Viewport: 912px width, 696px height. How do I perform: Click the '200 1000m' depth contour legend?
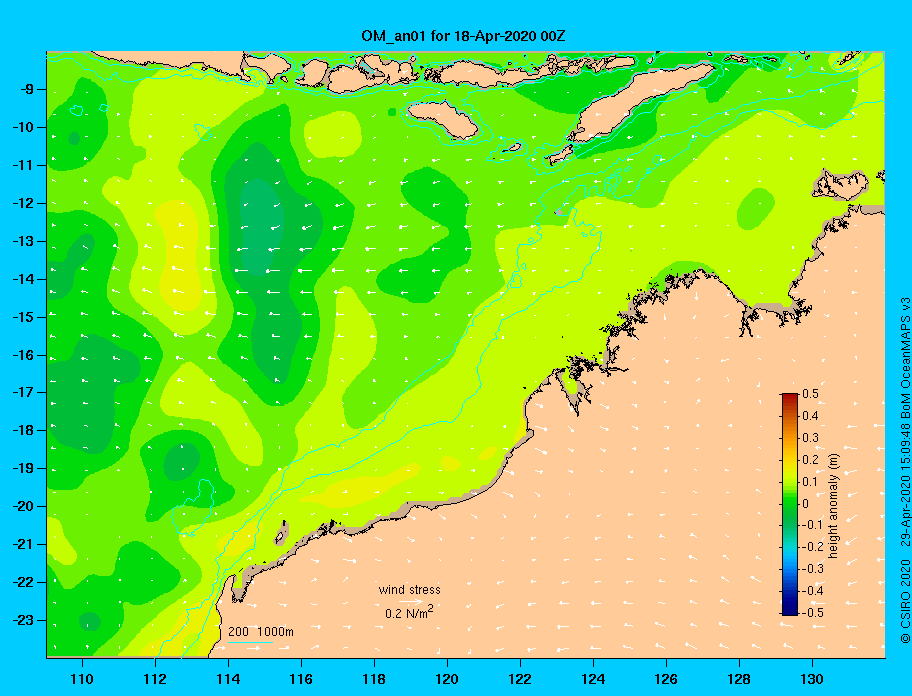[261, 631]
